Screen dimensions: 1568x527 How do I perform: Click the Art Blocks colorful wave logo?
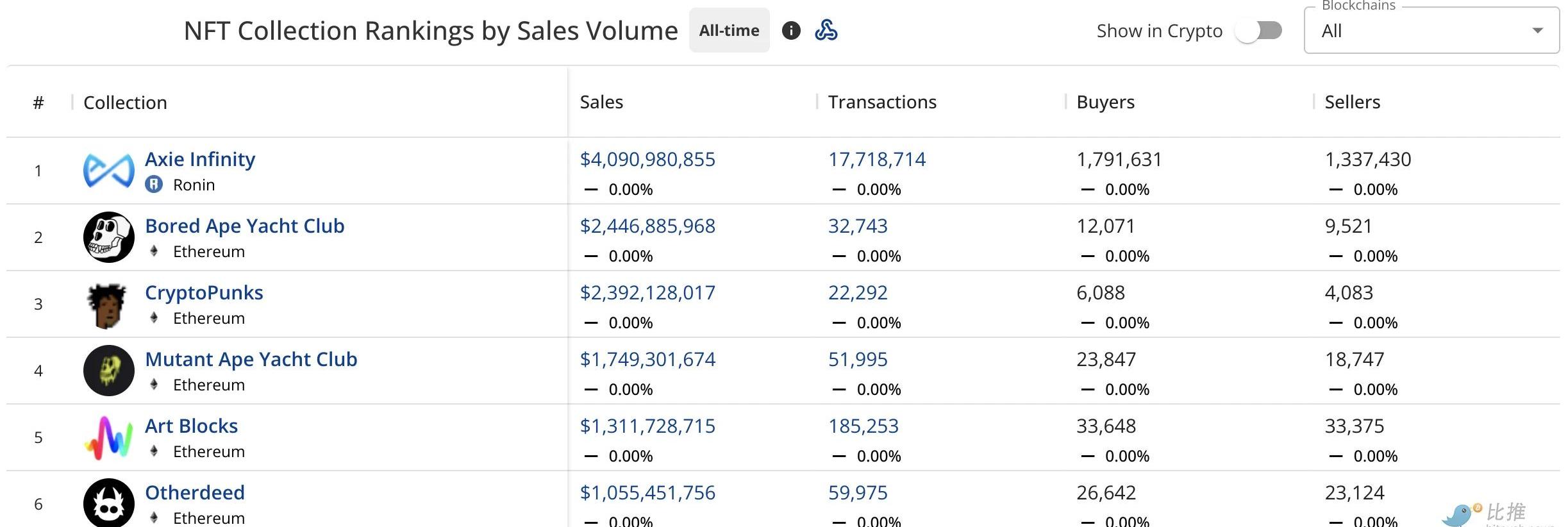108,438
